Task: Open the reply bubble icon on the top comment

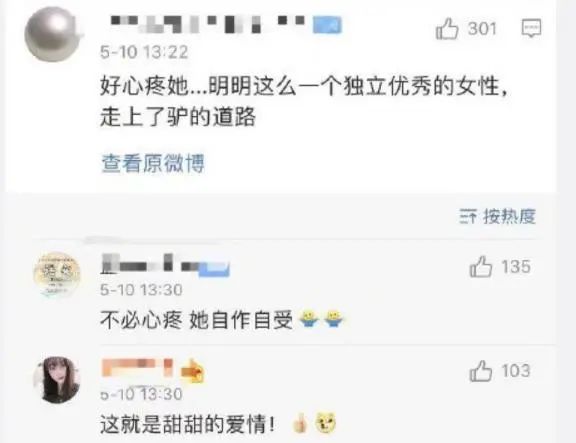Action: coord(532,28)
